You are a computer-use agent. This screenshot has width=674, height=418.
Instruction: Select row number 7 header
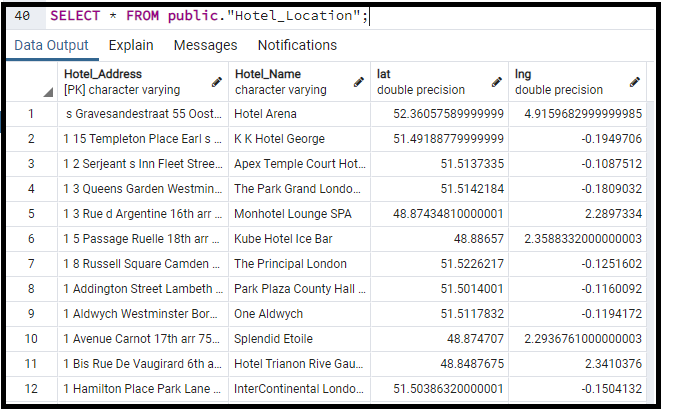[x=31, y=264]
